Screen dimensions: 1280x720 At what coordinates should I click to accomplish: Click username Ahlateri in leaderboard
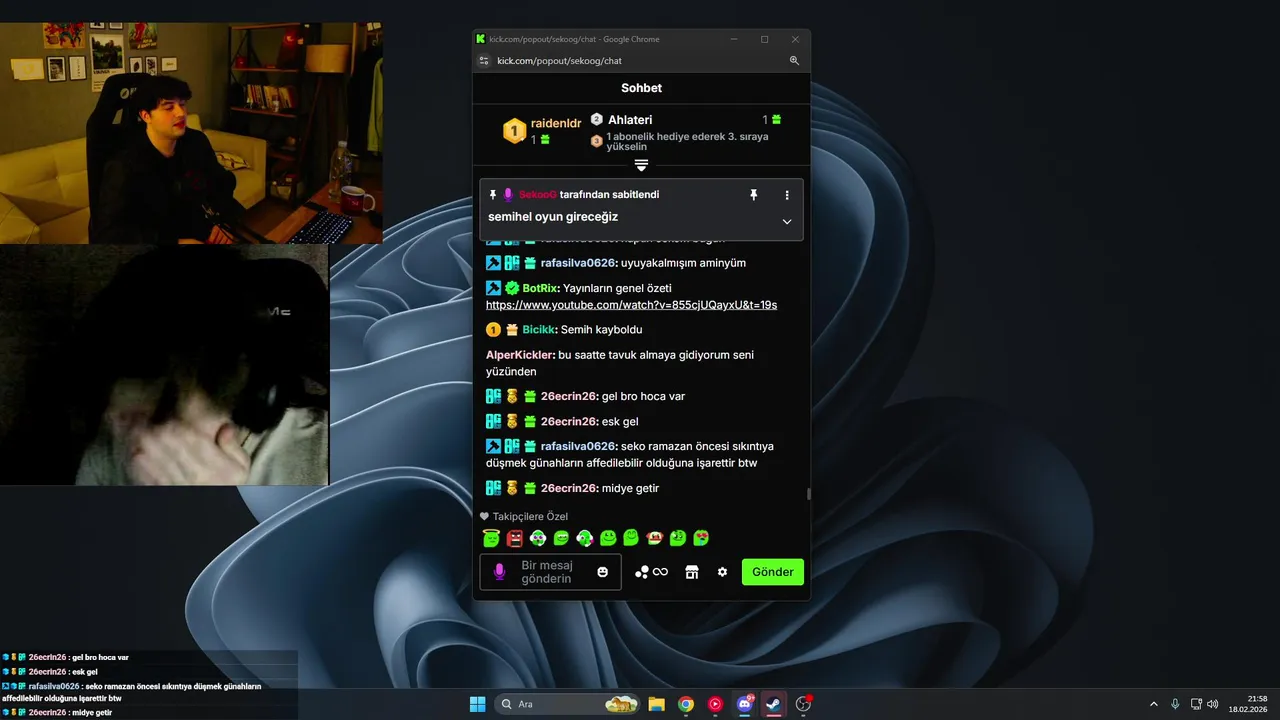pos(630,120)
